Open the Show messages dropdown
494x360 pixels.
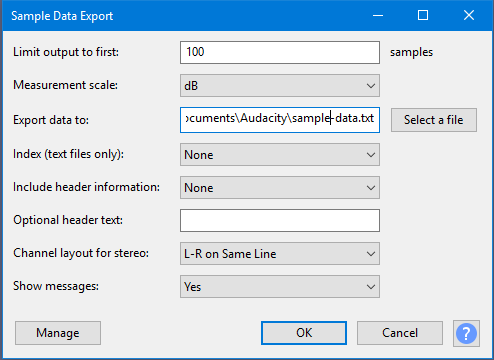click(280, 287)
